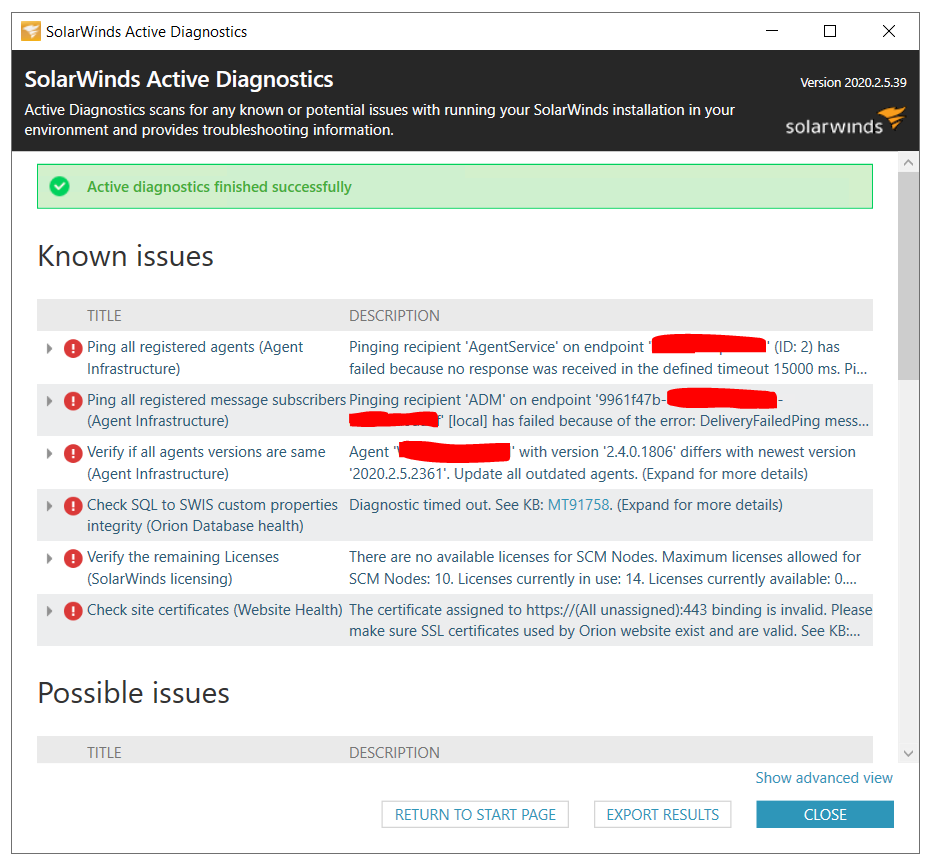This screenshot has width=933, height=866.
Task: Click the scrollbar up arrow
Action: click(908, 162)
